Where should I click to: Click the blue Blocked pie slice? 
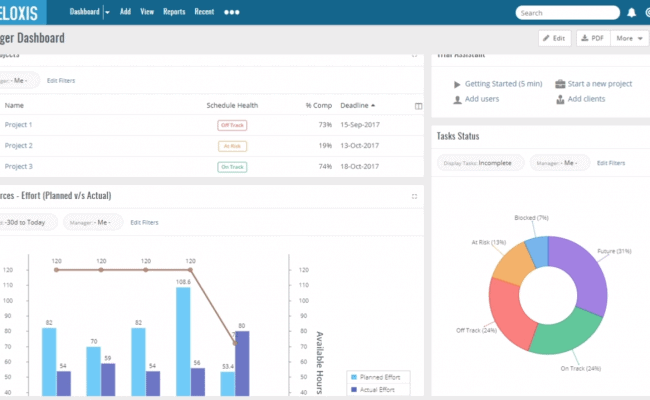pos(538,251)
